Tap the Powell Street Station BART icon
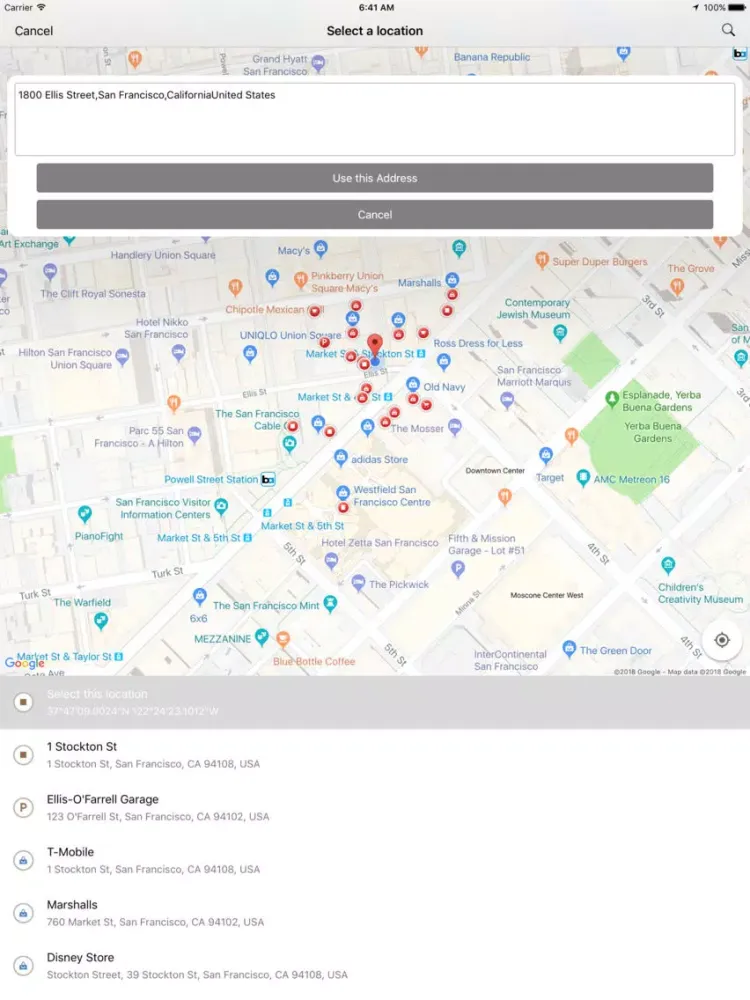The height and width of the screenshot is (1000, 750). [x=268, y=480]
